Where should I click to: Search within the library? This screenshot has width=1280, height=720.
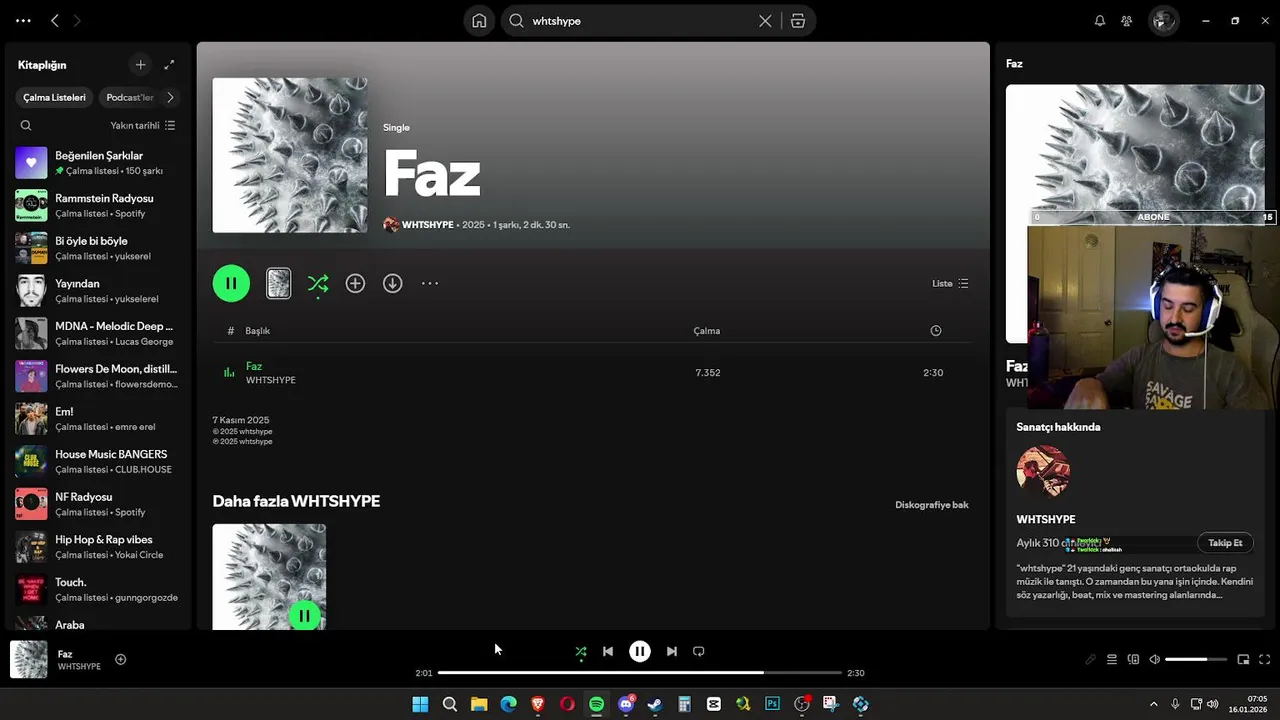pos(26,125)
